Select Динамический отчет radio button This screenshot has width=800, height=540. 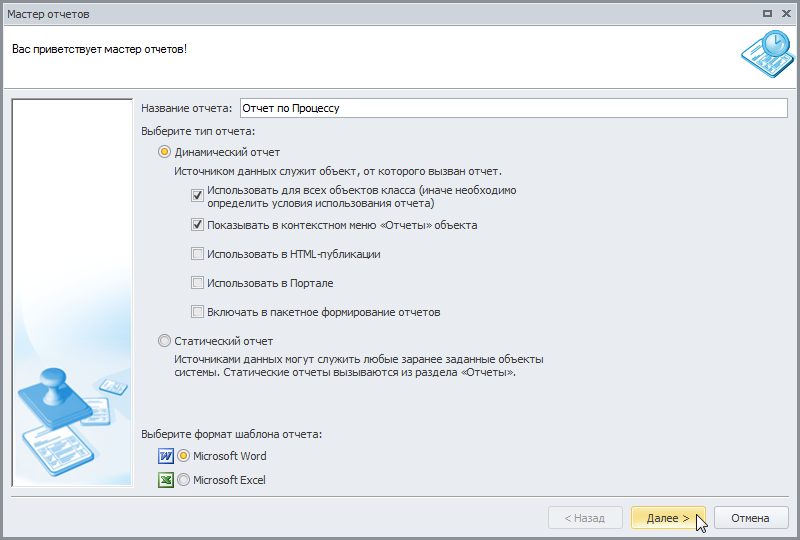(164, 152)
